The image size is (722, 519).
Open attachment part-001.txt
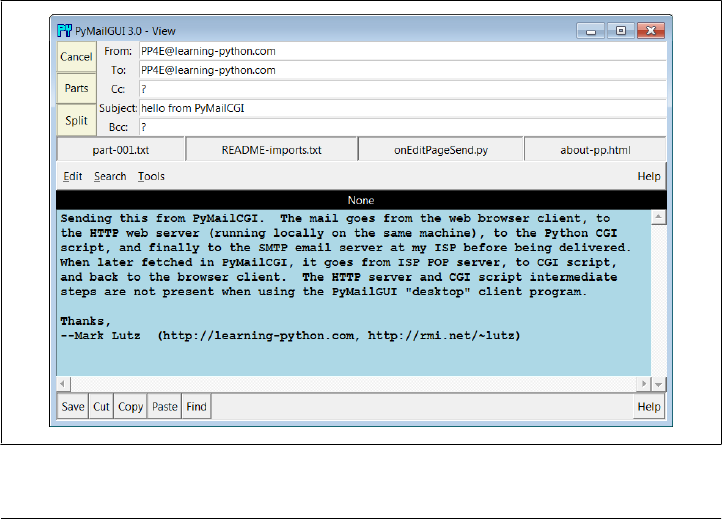(x=121, y=150)
